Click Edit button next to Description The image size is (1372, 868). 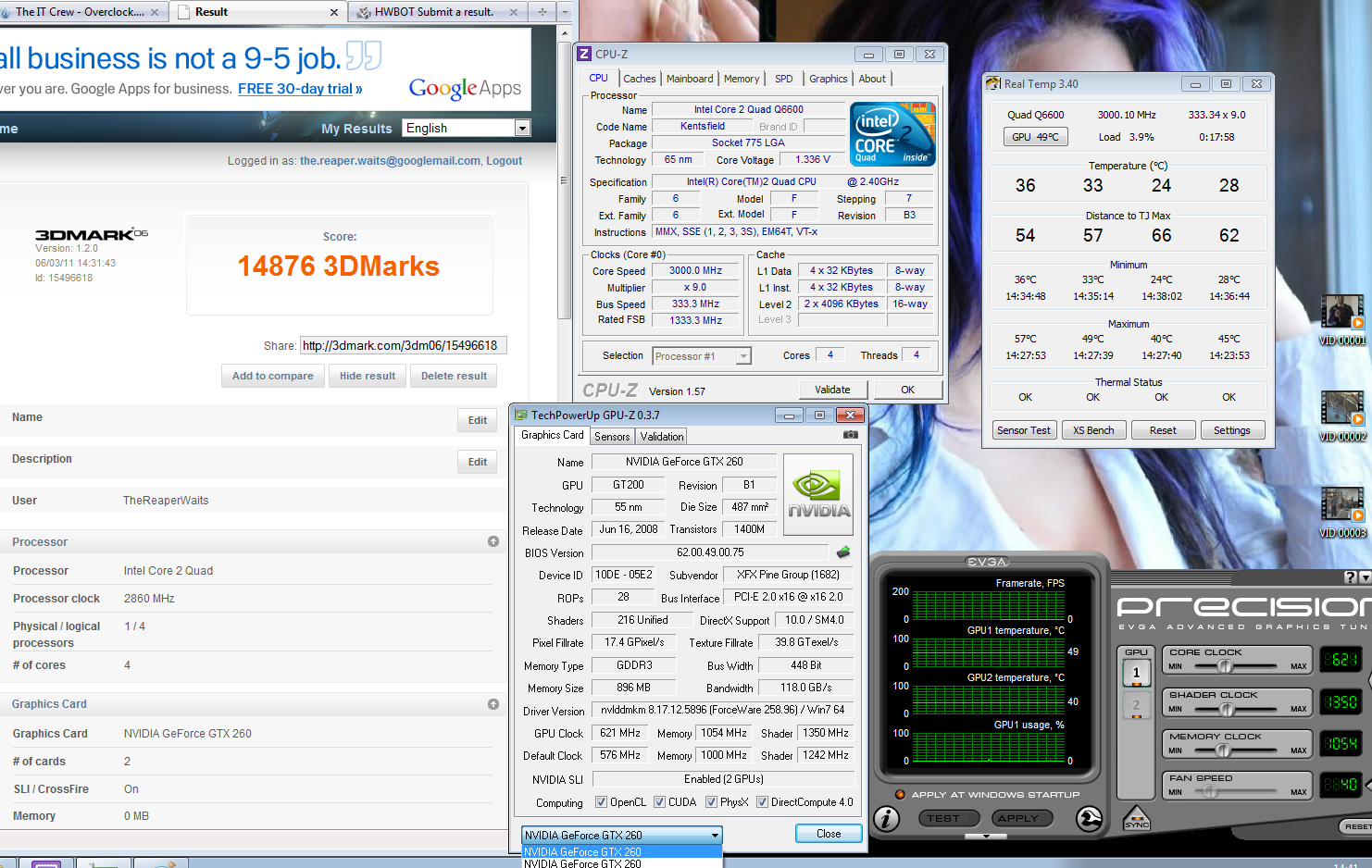click(x=478, y=462)
